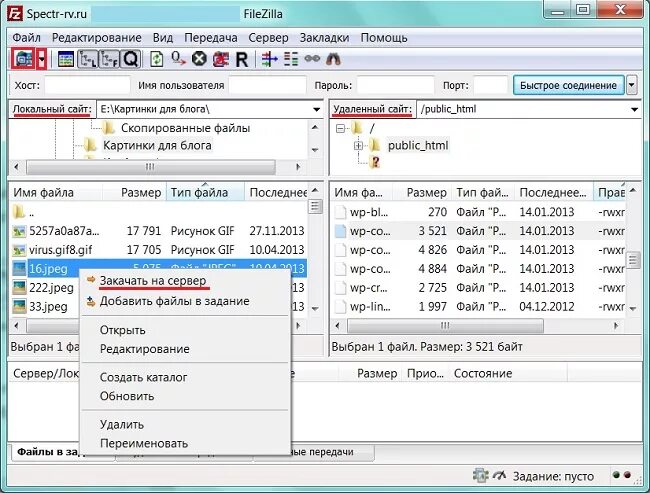Toggle the transfer queue Q icon
This screenshot has width=650, height=493.
point(131,59)
